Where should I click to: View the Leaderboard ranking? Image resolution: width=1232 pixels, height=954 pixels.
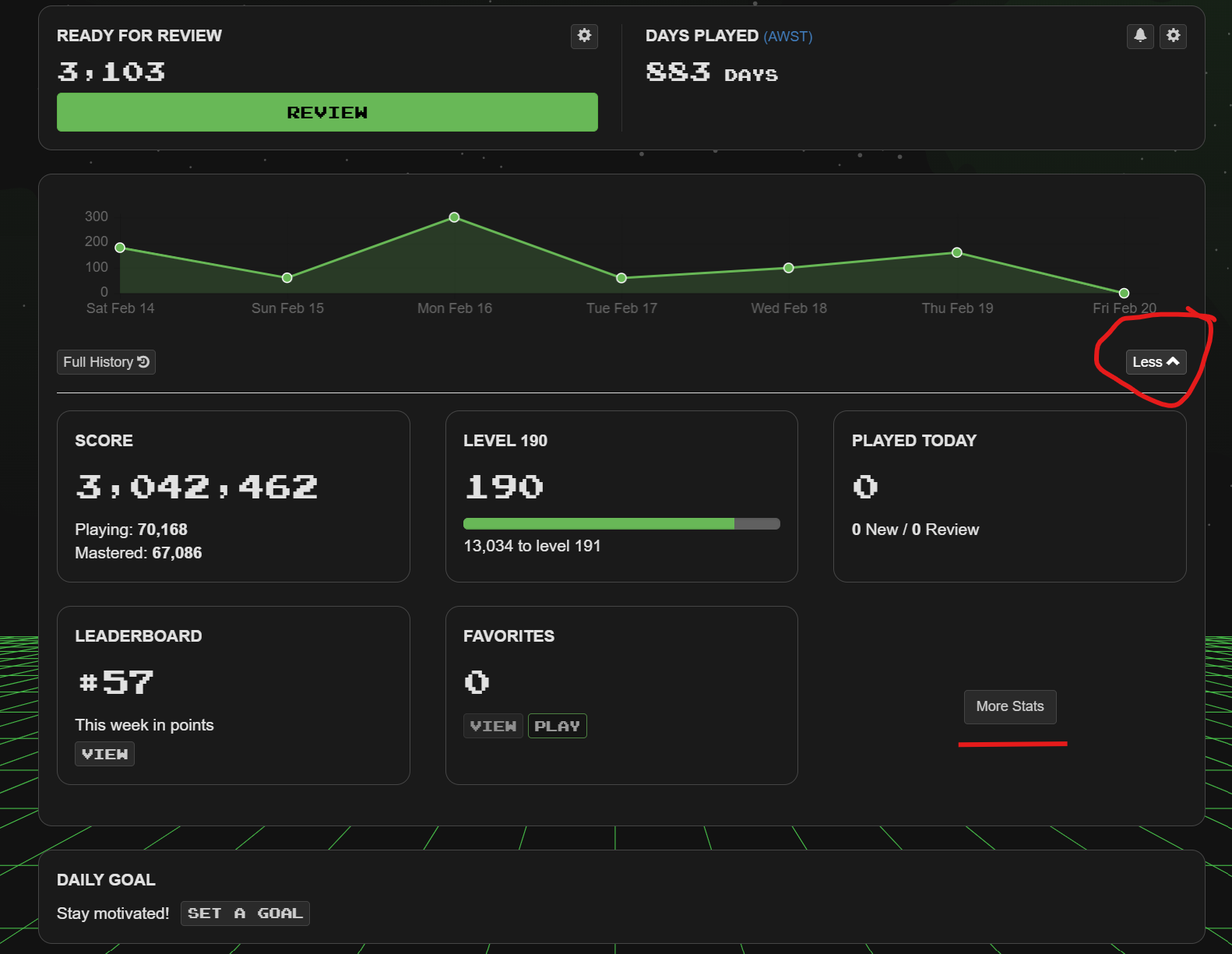(104, 754)
